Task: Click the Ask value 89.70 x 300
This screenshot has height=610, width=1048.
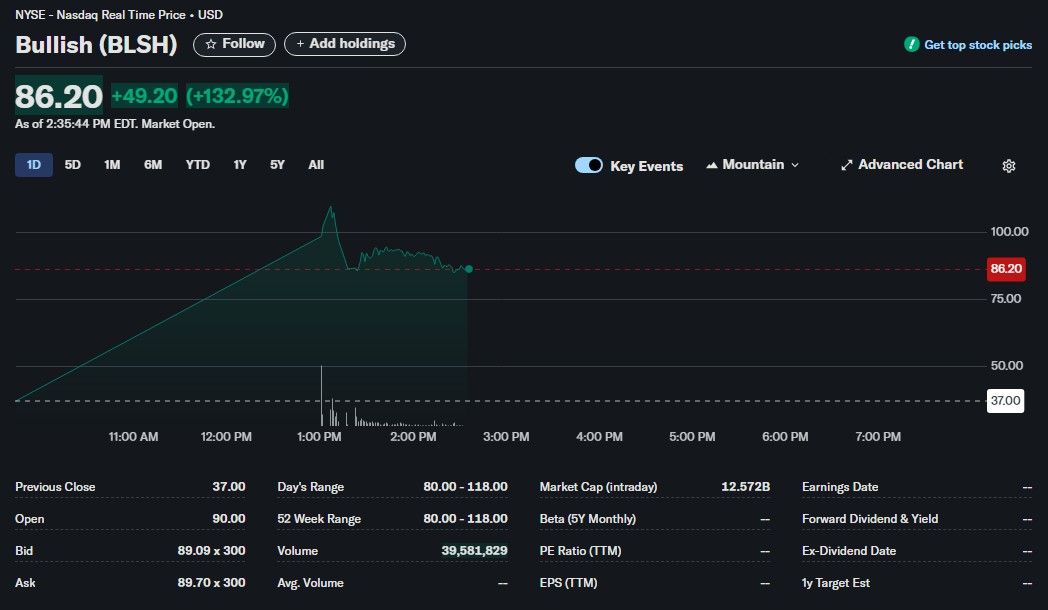Action: (211, 583)
